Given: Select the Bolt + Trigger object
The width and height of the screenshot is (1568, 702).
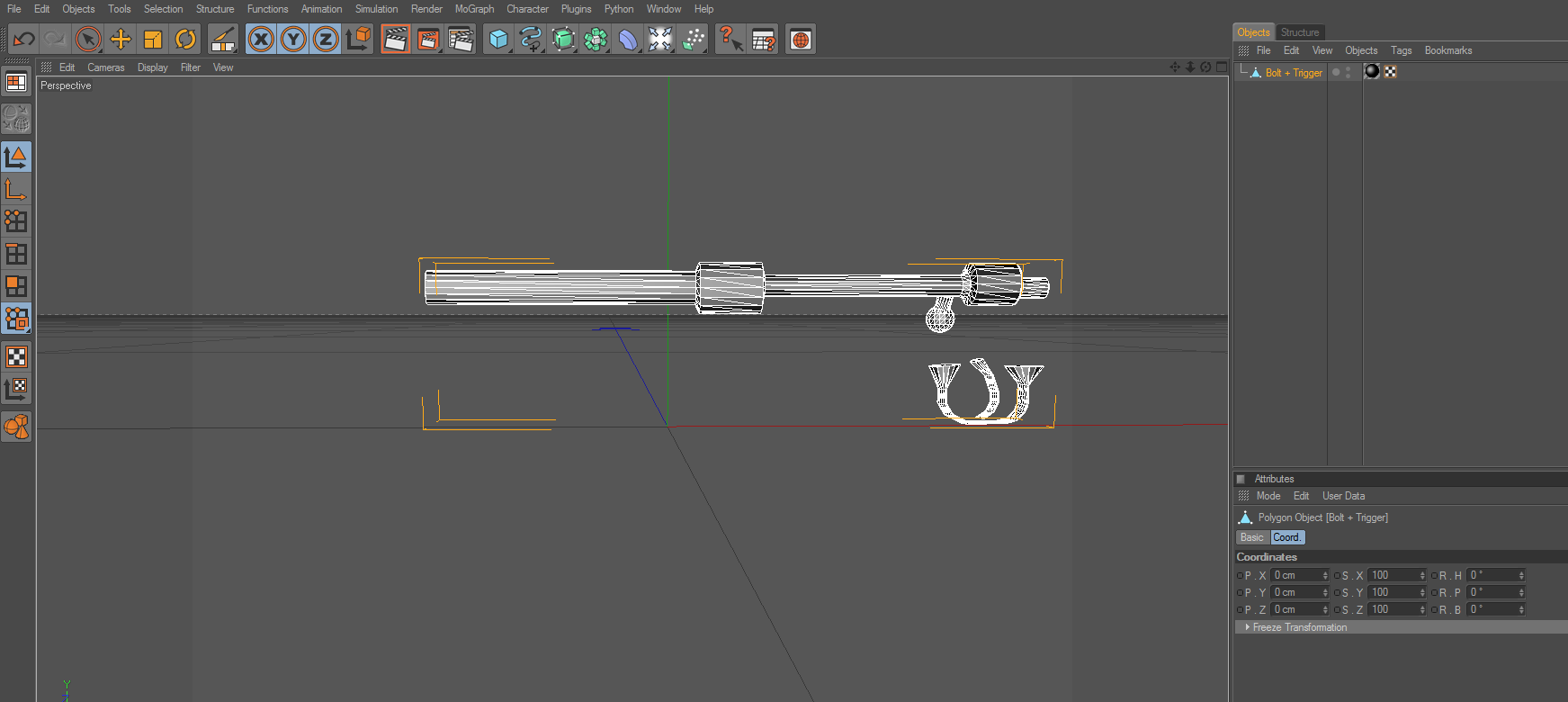Looking at the screenshot, I should coord(1293,73).
